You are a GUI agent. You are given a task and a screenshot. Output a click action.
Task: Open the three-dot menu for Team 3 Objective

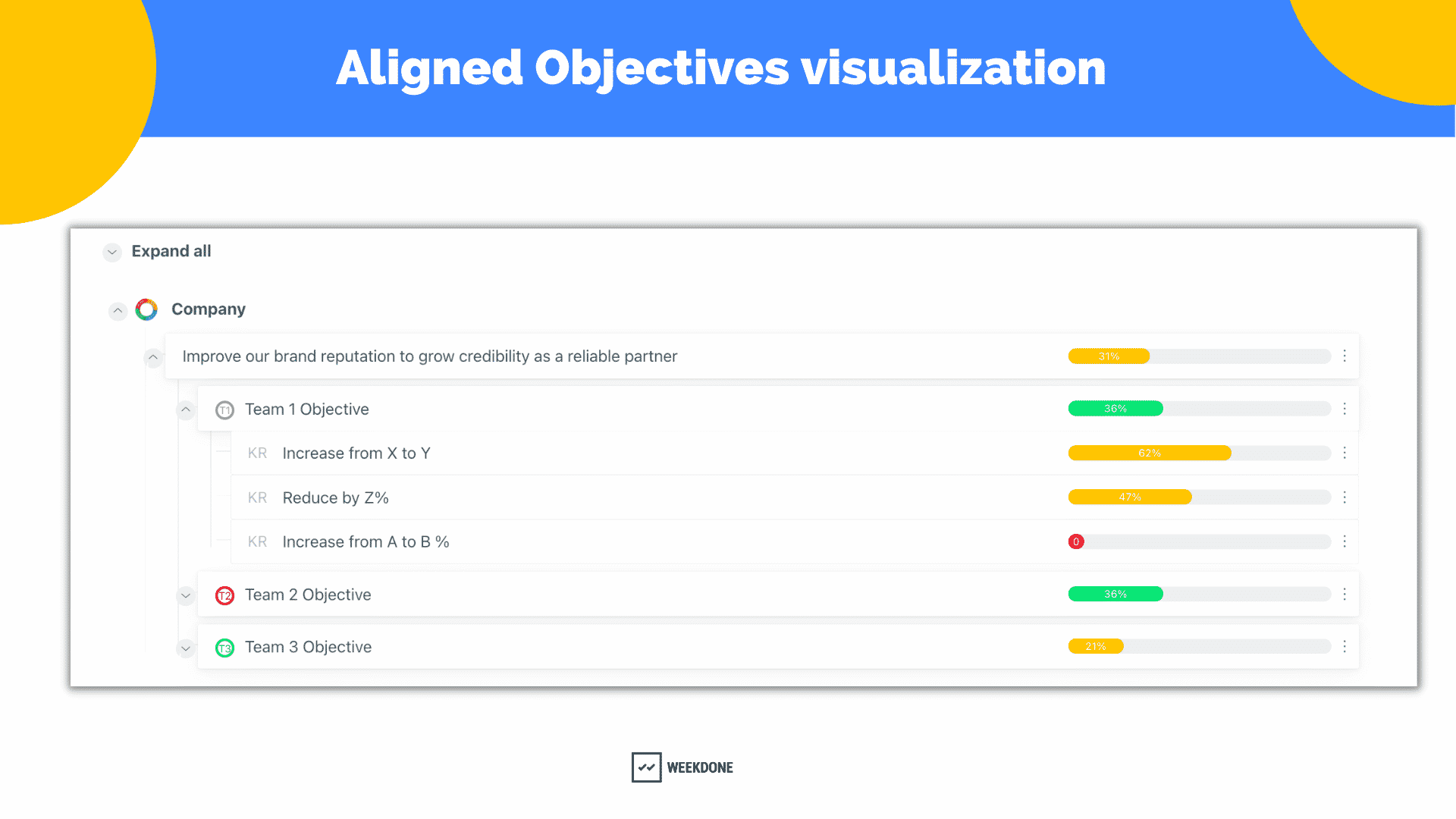click(x=1345, y=647)
